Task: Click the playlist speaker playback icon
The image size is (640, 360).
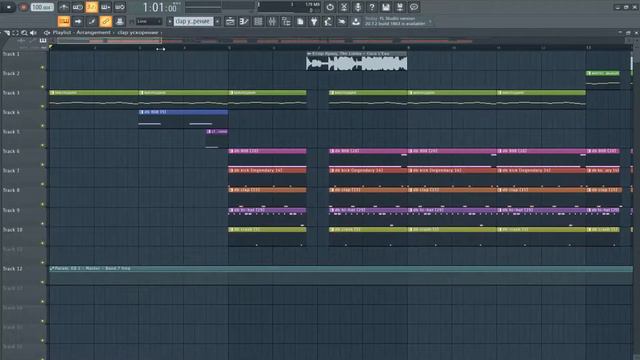Action: click(x=33, y=33)
